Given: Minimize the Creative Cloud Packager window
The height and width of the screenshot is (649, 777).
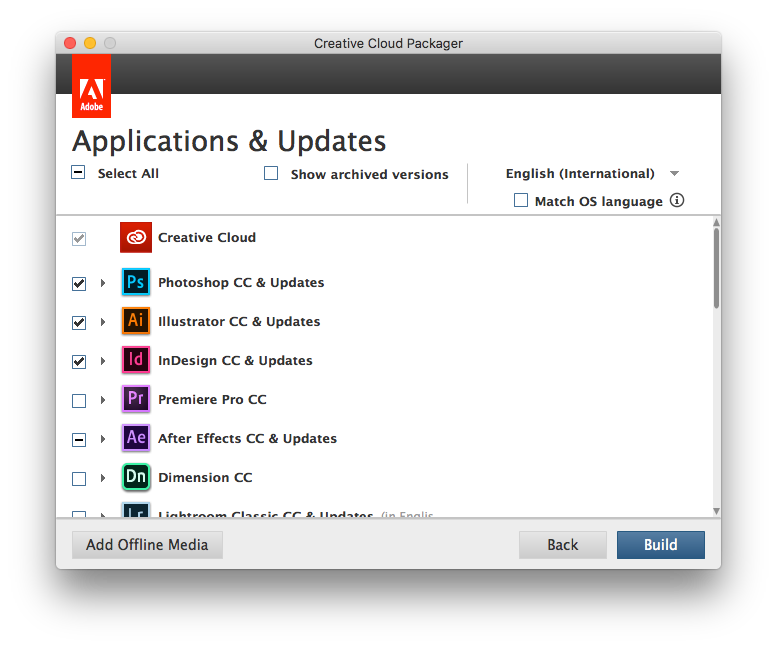Looking at the screenshot, I should click(90, 43).
